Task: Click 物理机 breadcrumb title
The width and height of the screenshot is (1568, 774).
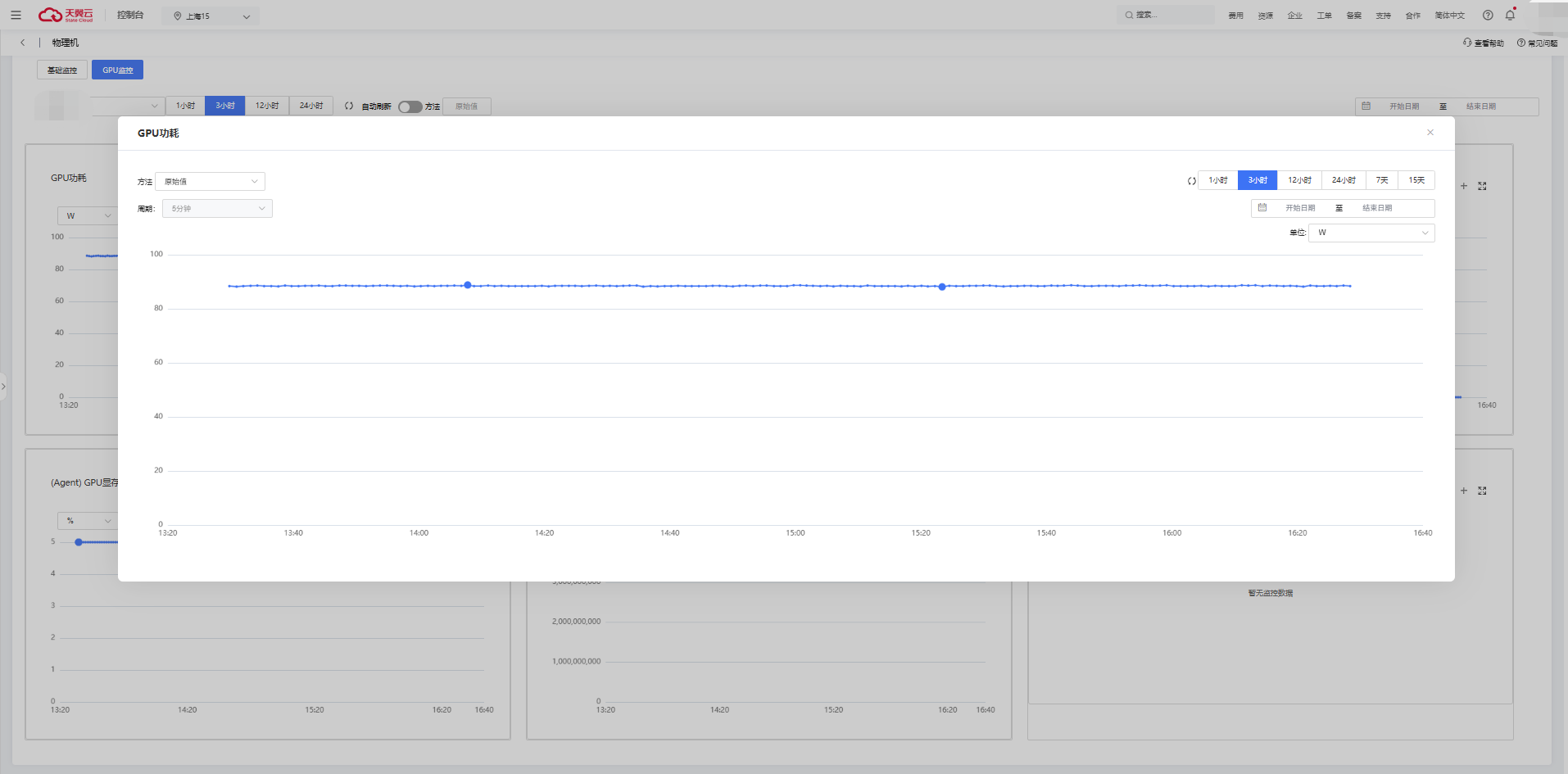Action: (66, 43)
